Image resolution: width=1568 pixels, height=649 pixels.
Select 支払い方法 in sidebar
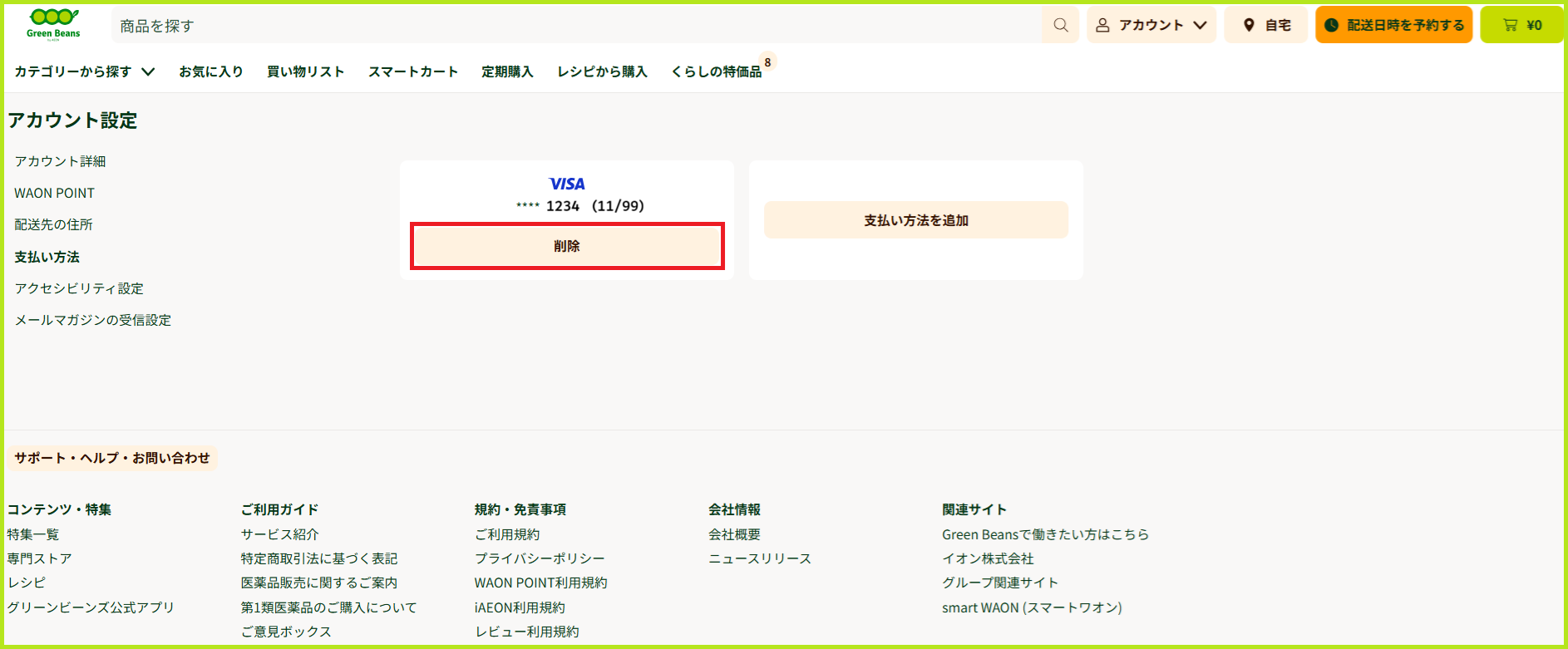click(47, 257)
